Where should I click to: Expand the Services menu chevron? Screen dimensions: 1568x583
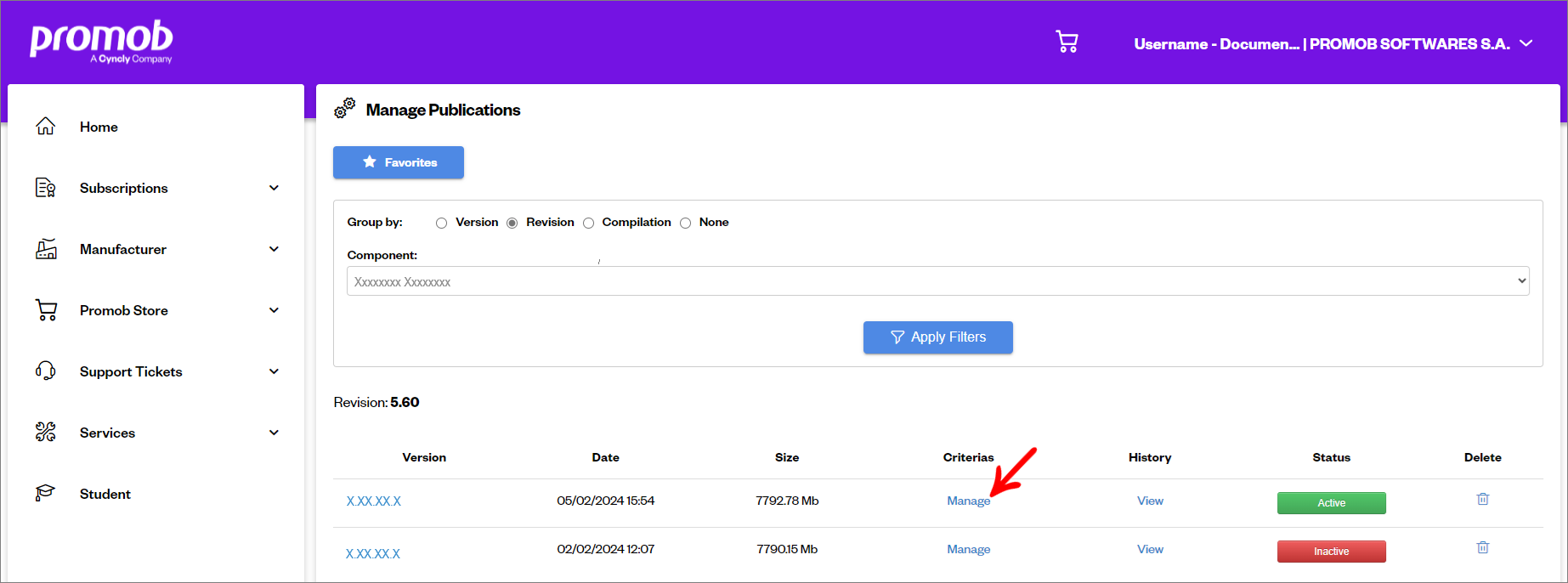coord(274,433)
